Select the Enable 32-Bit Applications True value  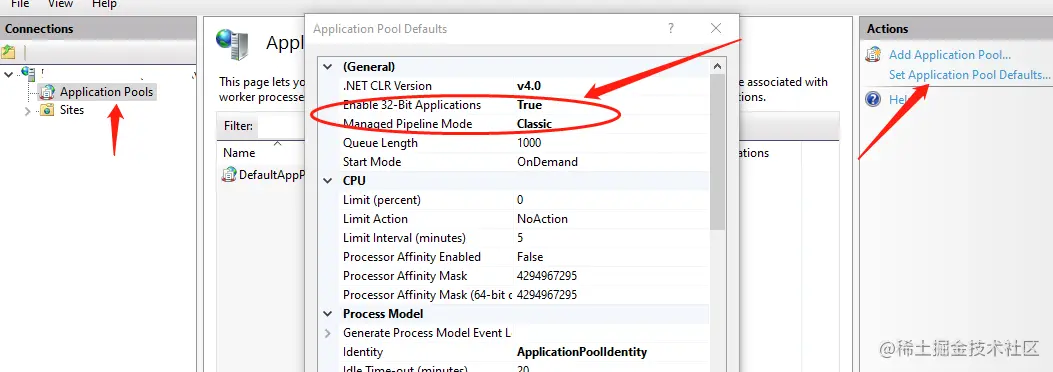(x=529, y=105)
